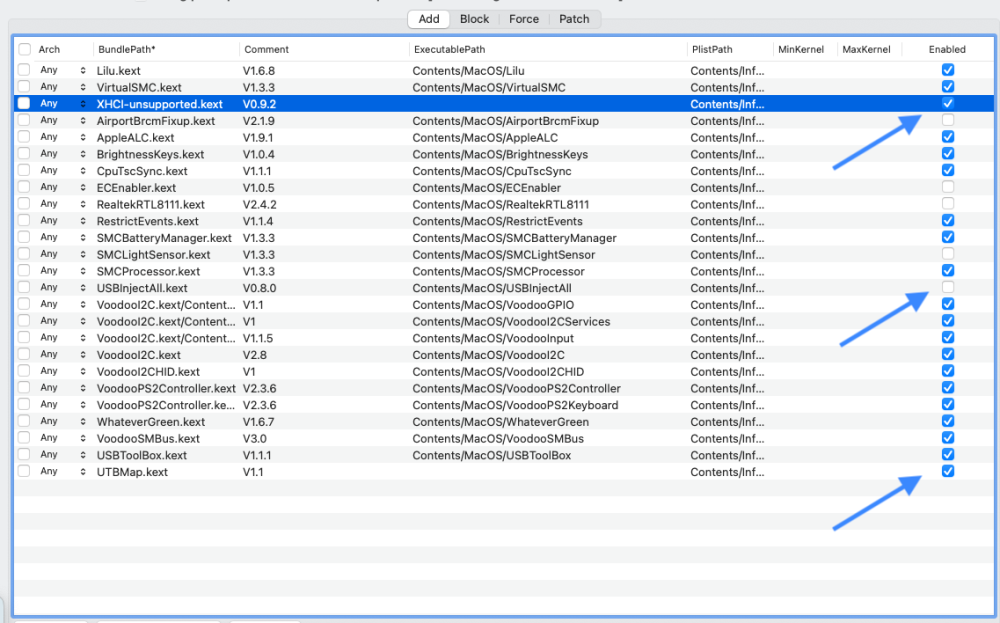Switch to the Block tab
Screen dimensions: 1000x623
tap(474, 19)
